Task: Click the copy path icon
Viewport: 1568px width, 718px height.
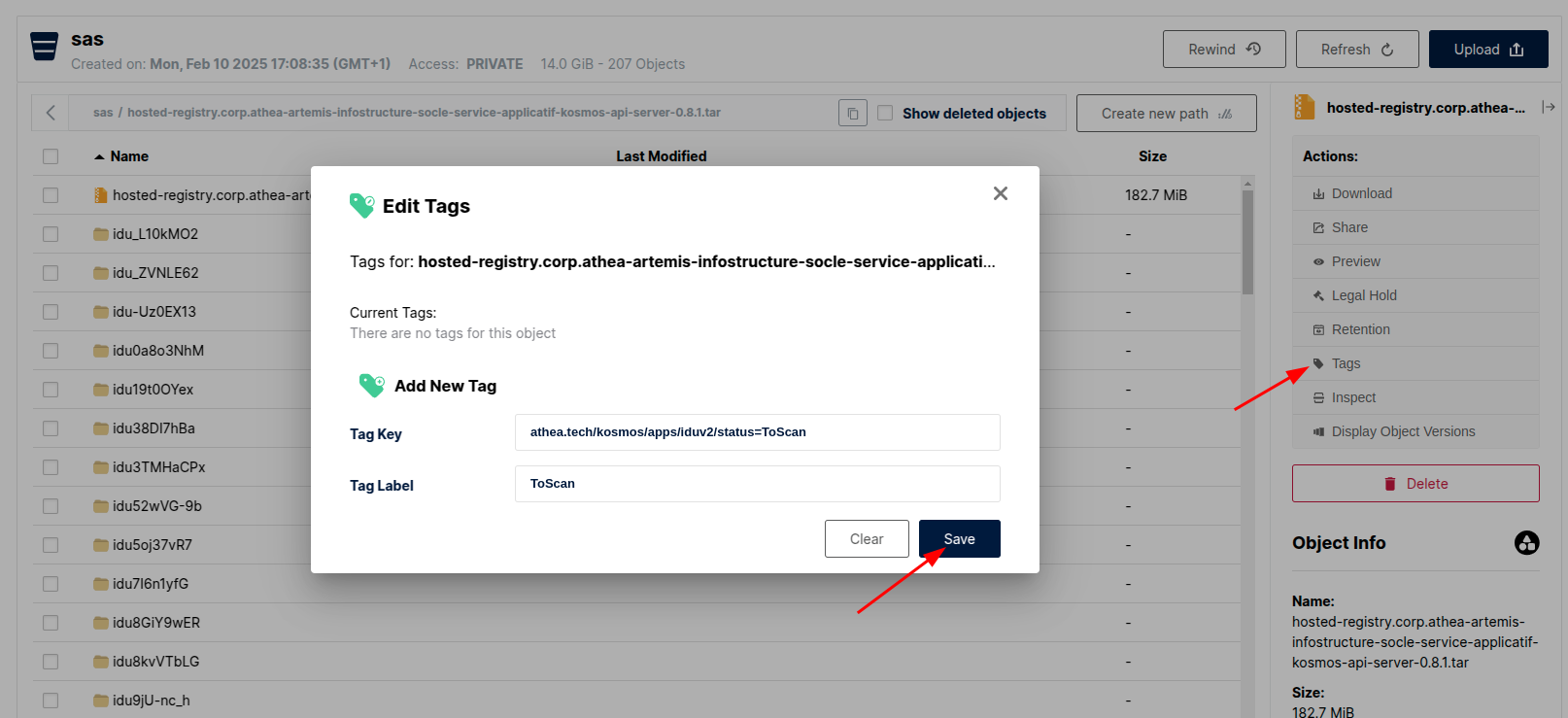Action: [x=852, y=114]
